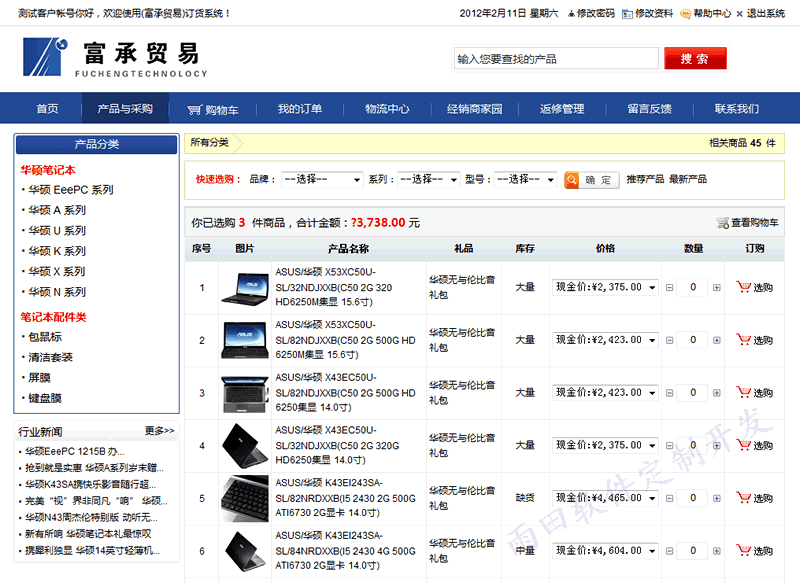Open price dropdown for row 2 ¥2,423.00
This screenshot has height=583, width=800.
pos(605,340)
